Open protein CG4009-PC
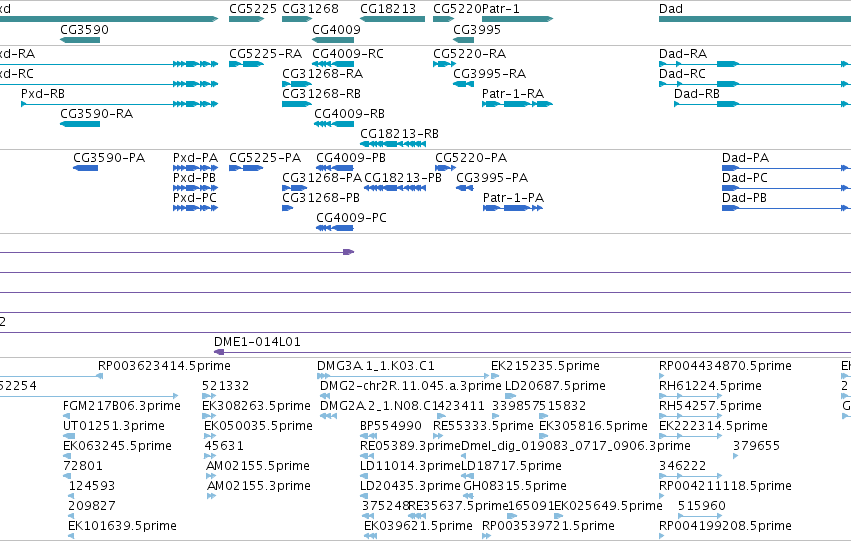This screenshot has width=851, height=541. tap(335, 228)
